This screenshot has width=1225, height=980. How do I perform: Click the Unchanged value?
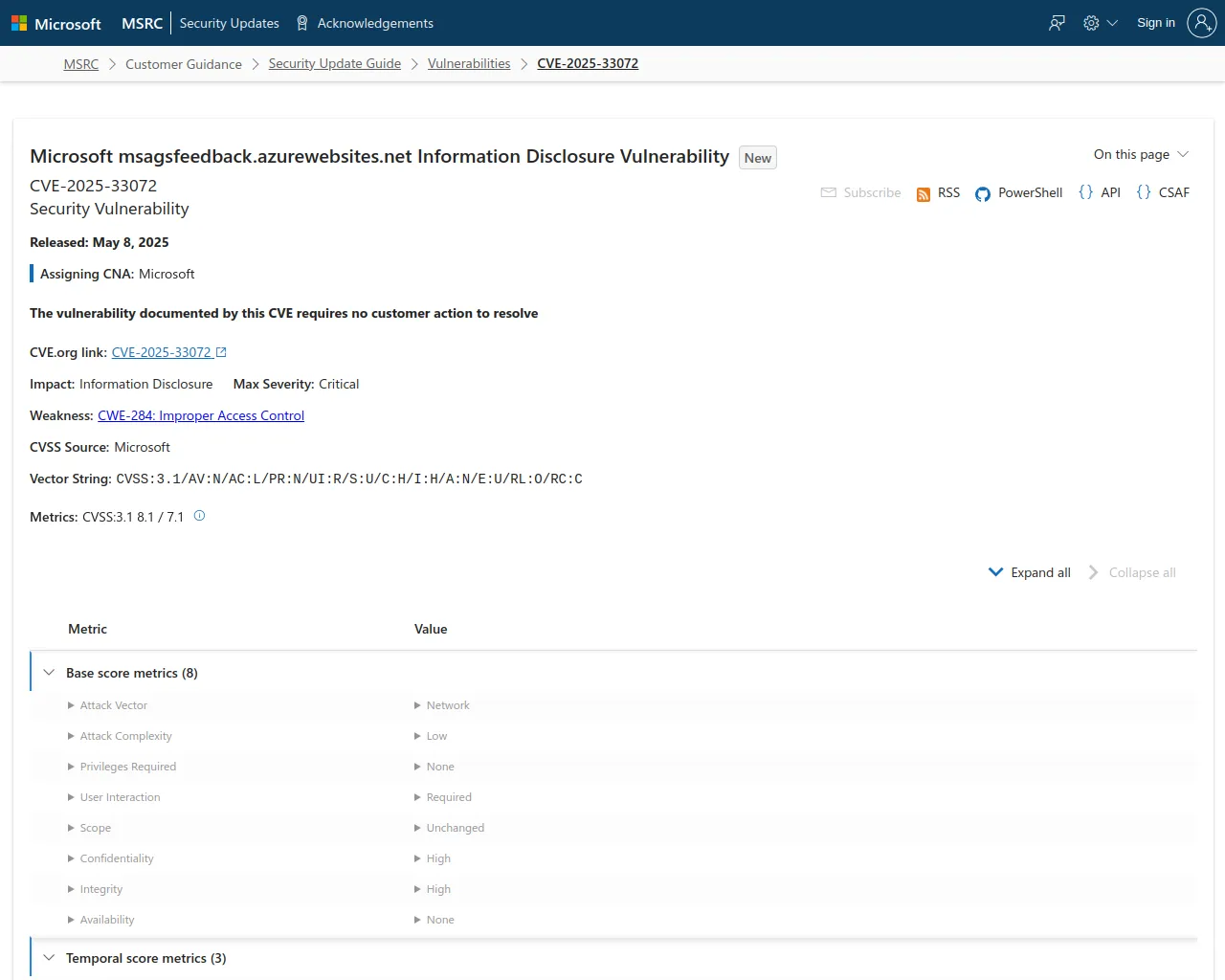click(x=456, y=828)
